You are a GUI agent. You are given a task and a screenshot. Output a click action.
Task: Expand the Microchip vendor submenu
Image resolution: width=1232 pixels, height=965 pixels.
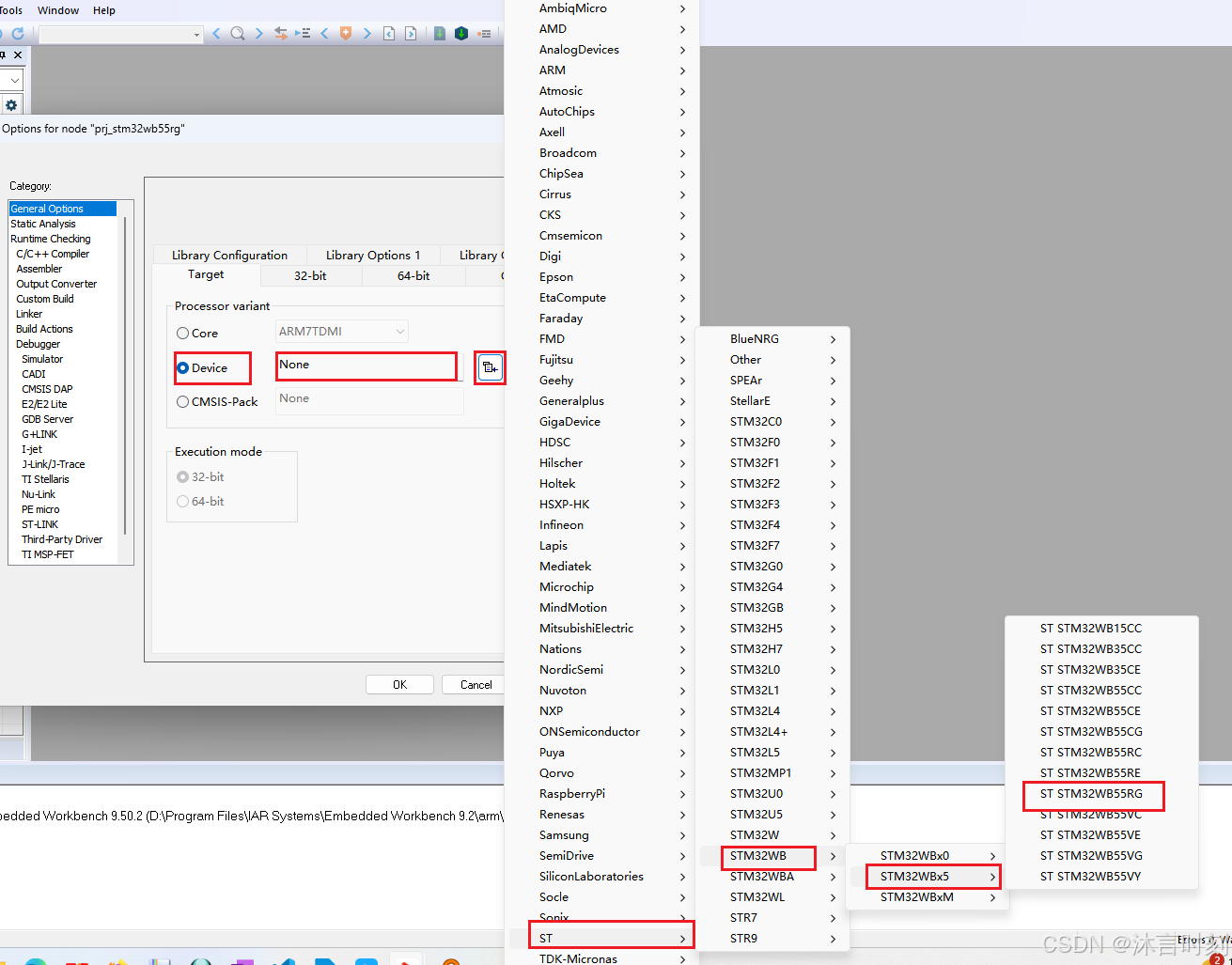(x=601, y=587)
